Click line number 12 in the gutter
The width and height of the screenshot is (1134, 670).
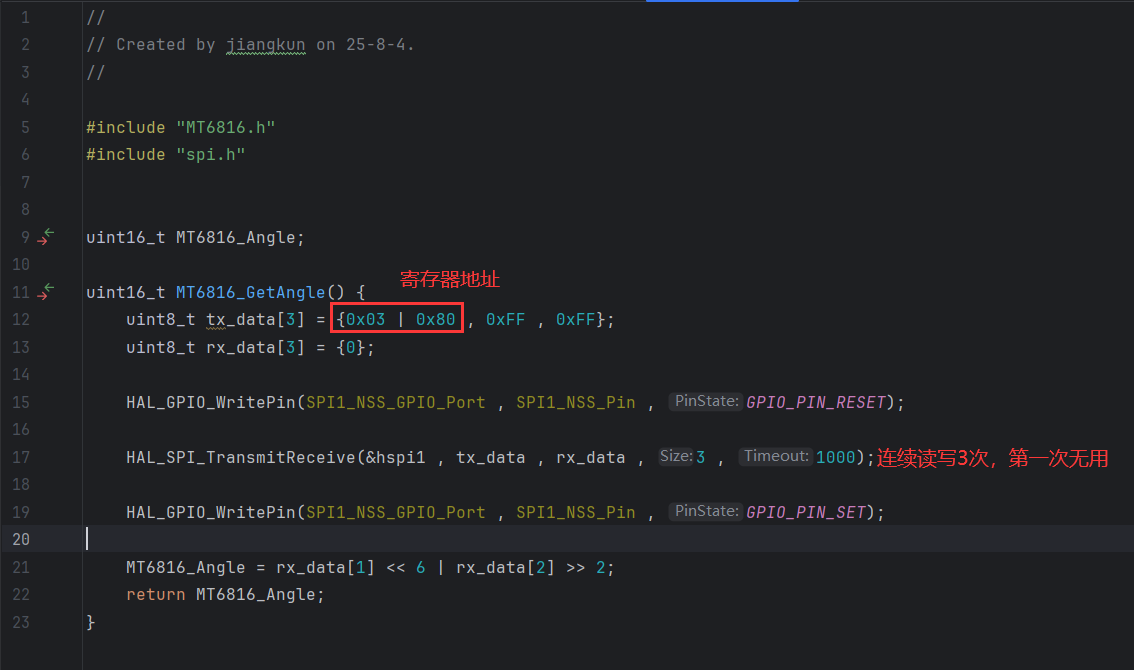21,319
